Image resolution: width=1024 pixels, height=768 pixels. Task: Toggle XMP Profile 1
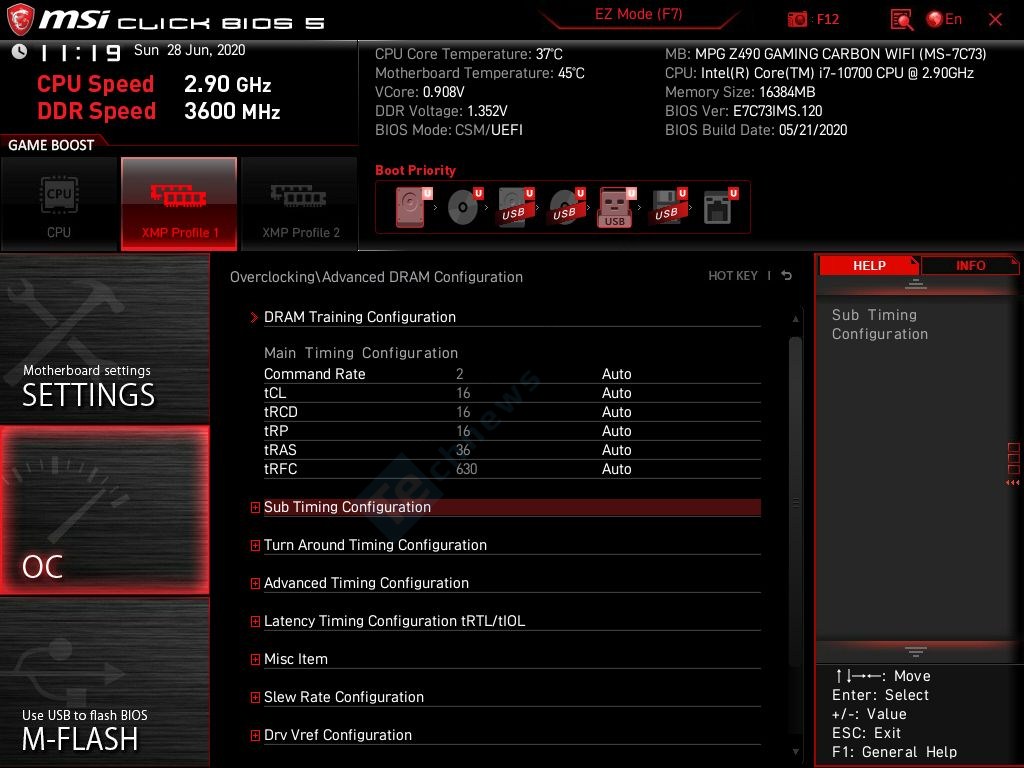click(179, 204)
